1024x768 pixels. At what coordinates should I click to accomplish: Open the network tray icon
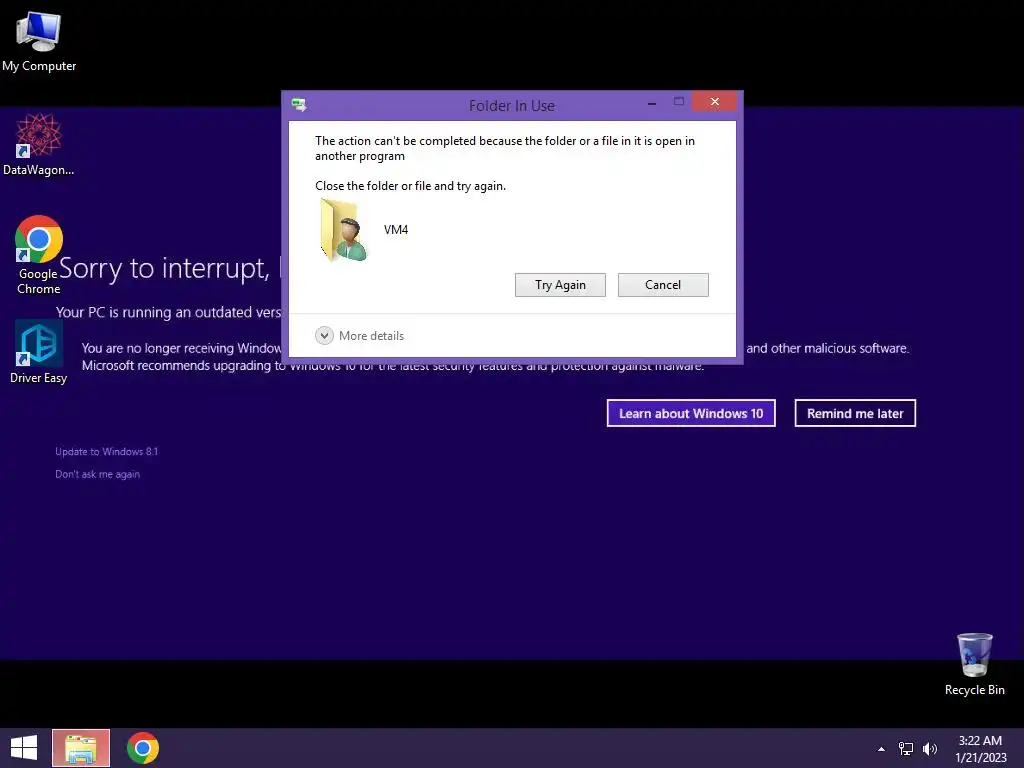click(906, 749)
